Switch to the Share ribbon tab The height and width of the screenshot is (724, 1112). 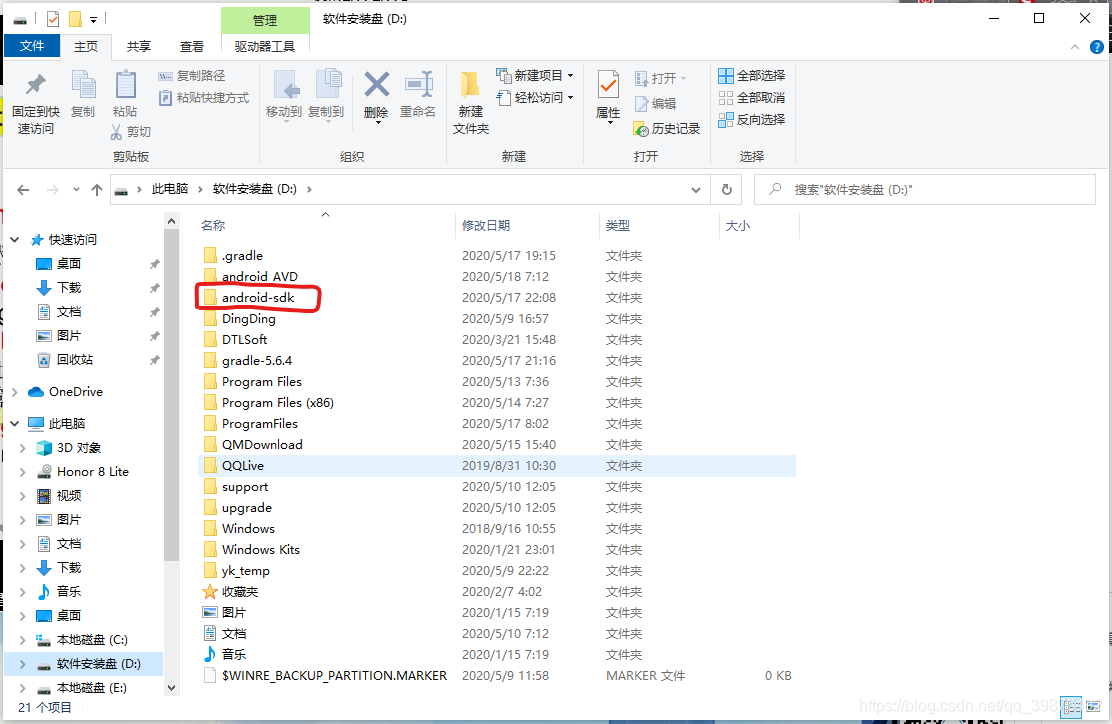[139, 46]
